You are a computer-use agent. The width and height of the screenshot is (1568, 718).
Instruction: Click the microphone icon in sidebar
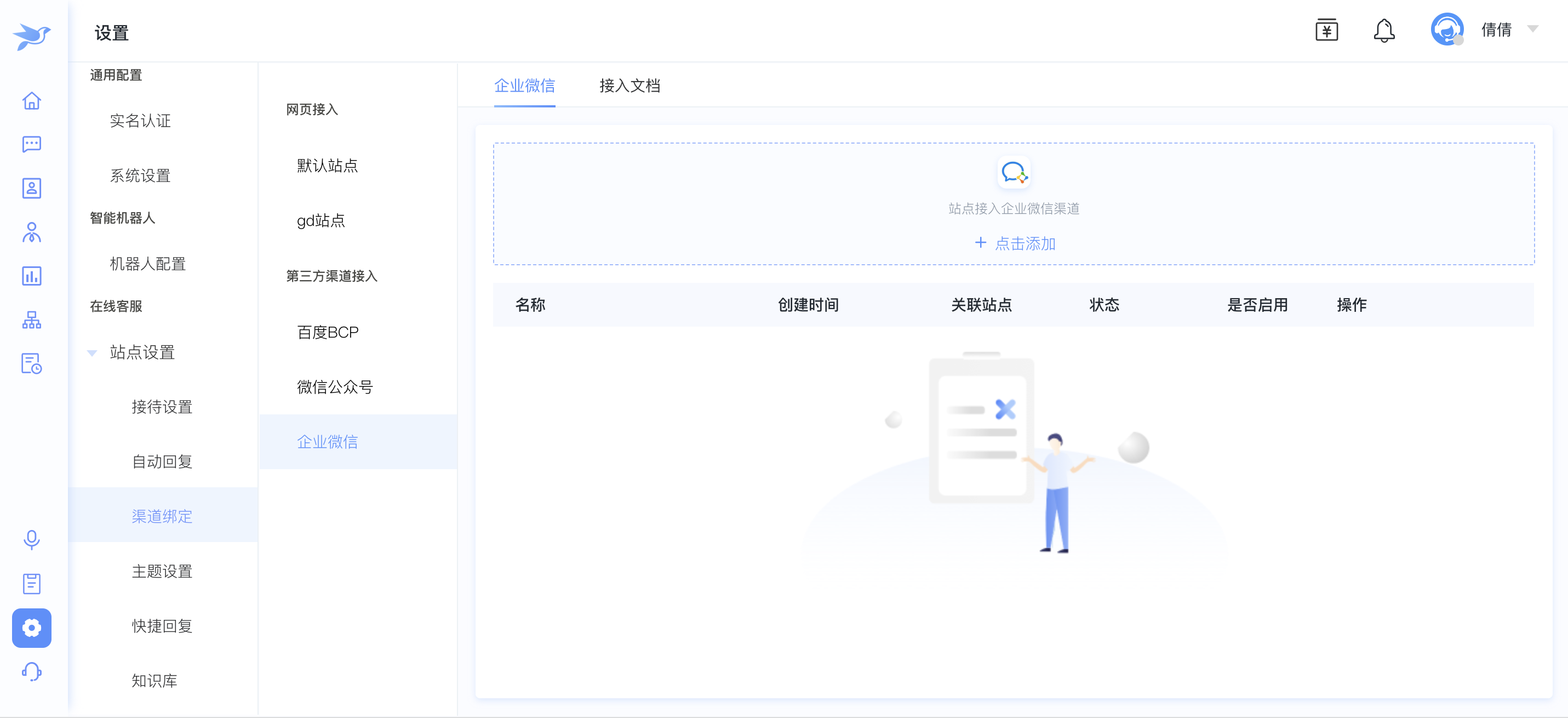32,539
